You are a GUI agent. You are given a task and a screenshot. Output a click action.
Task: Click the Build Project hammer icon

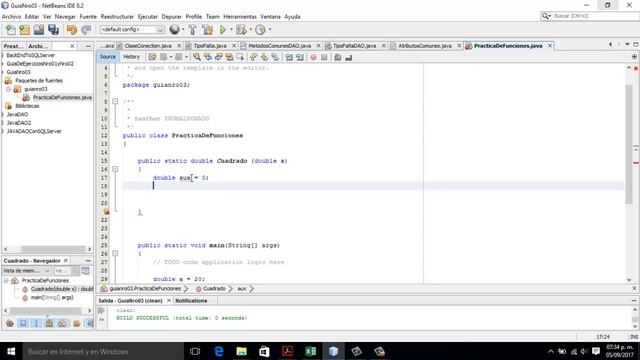tap(192, 30)
